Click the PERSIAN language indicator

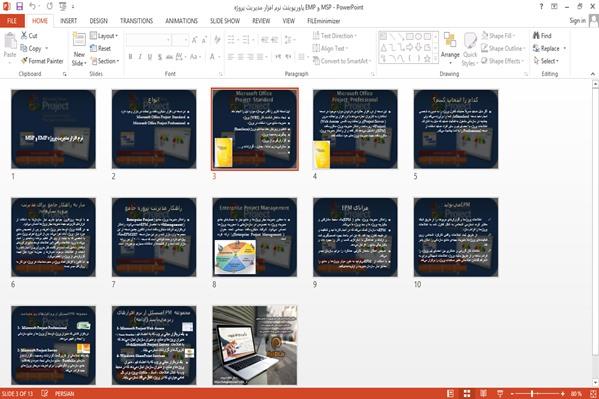pos(65,393)
